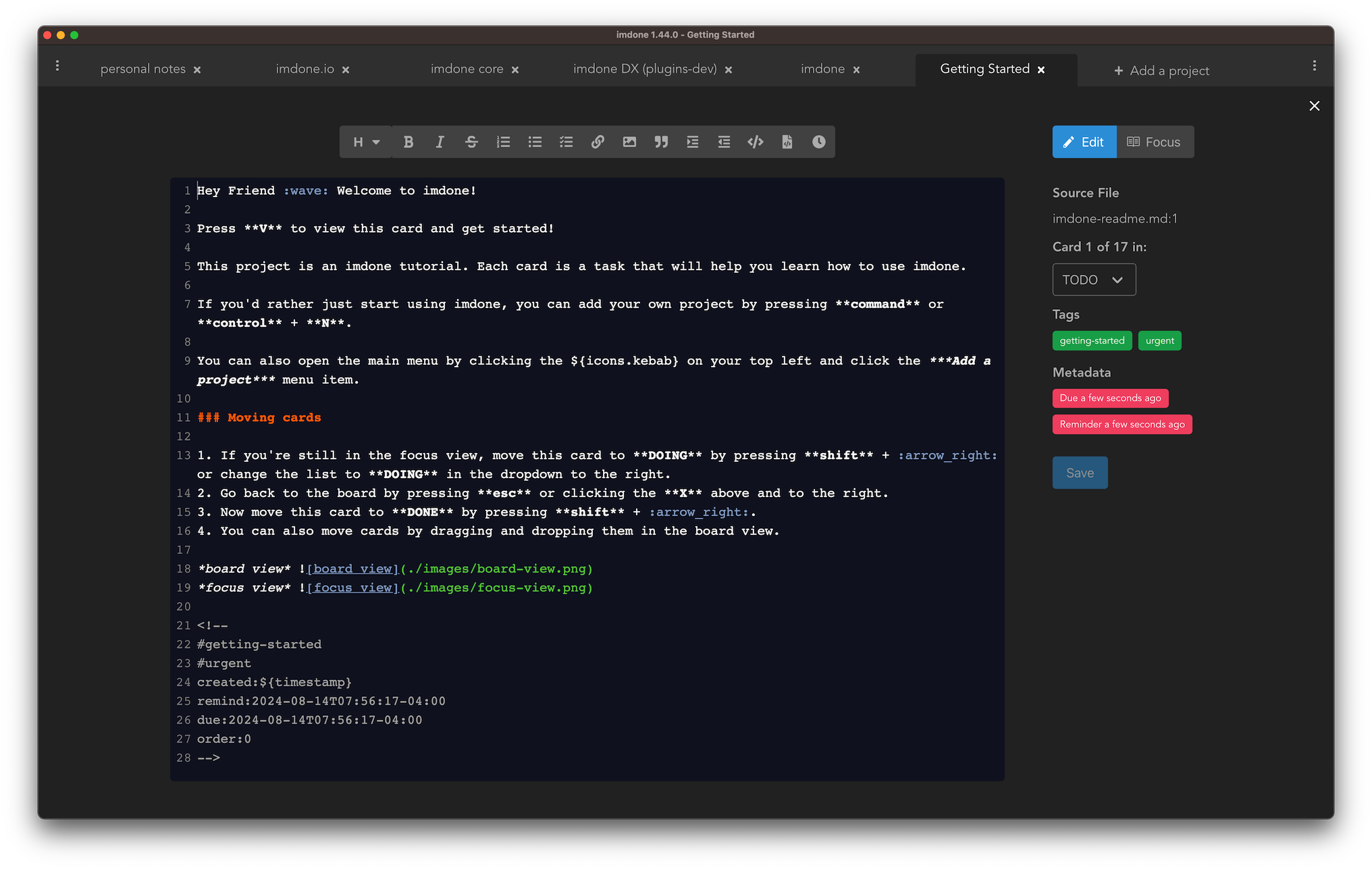Click the Press **V** to view line
This screenshot has height=869, width=1372.
[375, 228]
